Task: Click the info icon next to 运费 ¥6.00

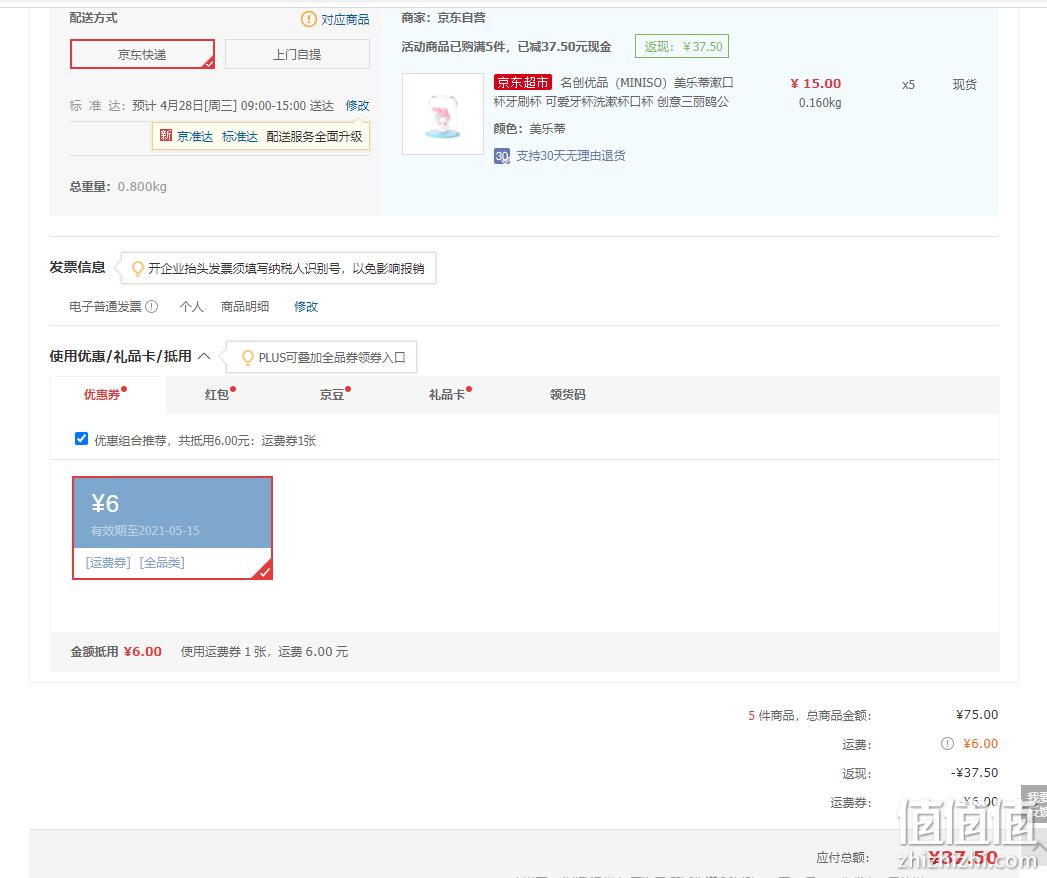Action: tap(947, 743)
